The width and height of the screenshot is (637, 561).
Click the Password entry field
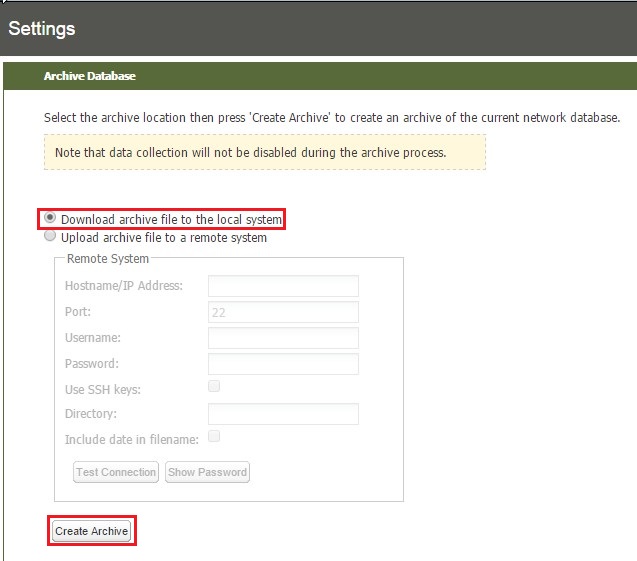(x=283, y=364)
